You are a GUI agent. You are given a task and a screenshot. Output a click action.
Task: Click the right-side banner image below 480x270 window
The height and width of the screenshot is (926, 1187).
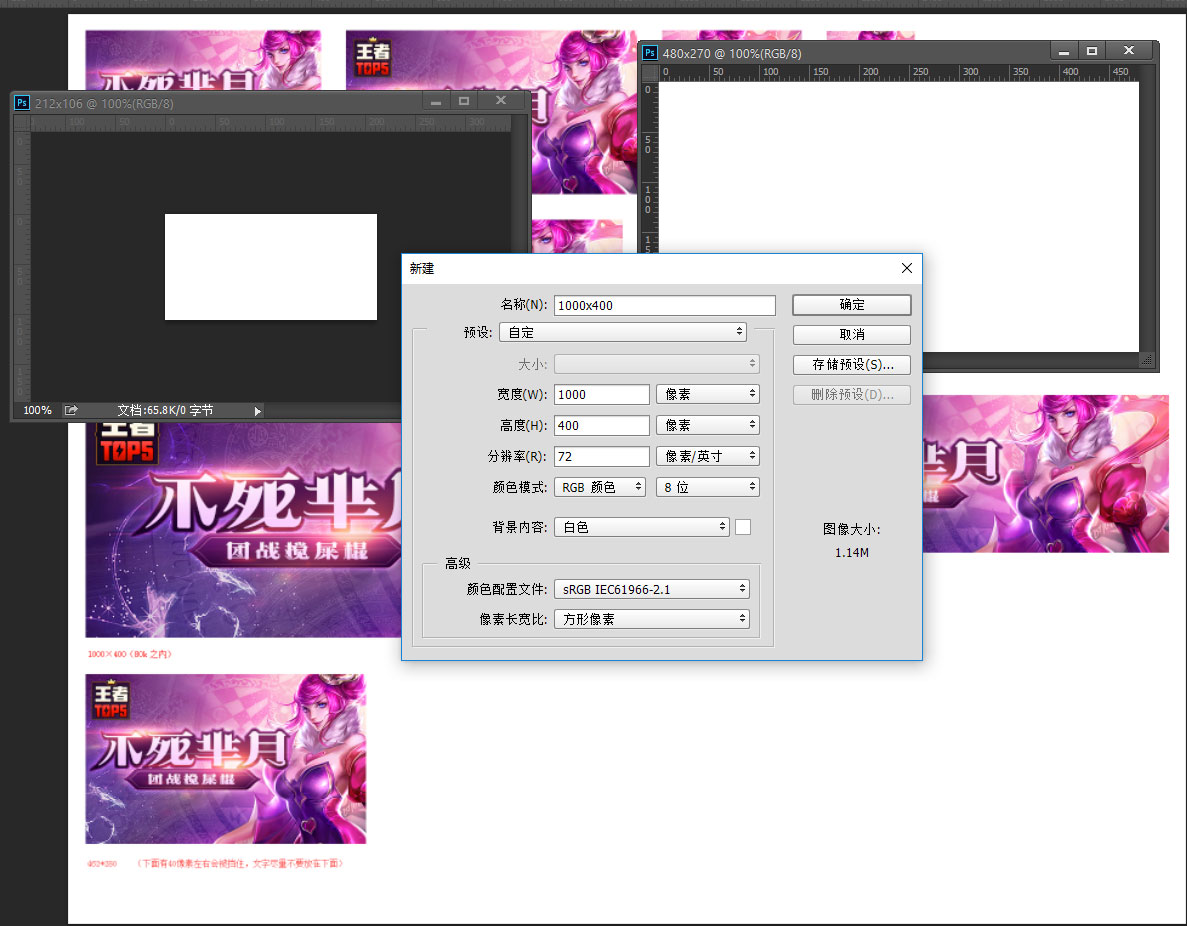pyautogui.click(x=1045, y=473)
